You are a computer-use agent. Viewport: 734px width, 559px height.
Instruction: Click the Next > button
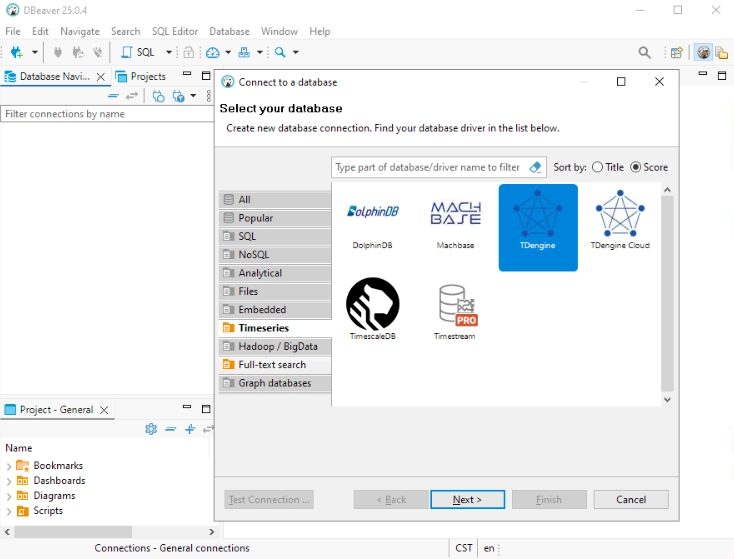(x=467, y=500)
